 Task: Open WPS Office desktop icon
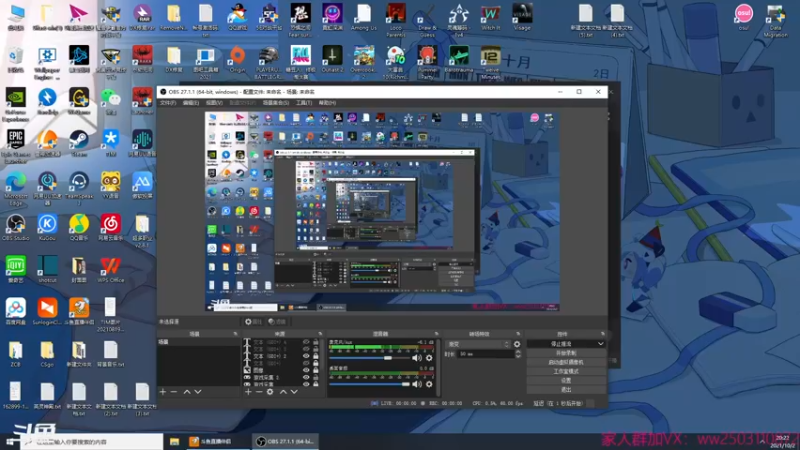click(x=111, y=270)
